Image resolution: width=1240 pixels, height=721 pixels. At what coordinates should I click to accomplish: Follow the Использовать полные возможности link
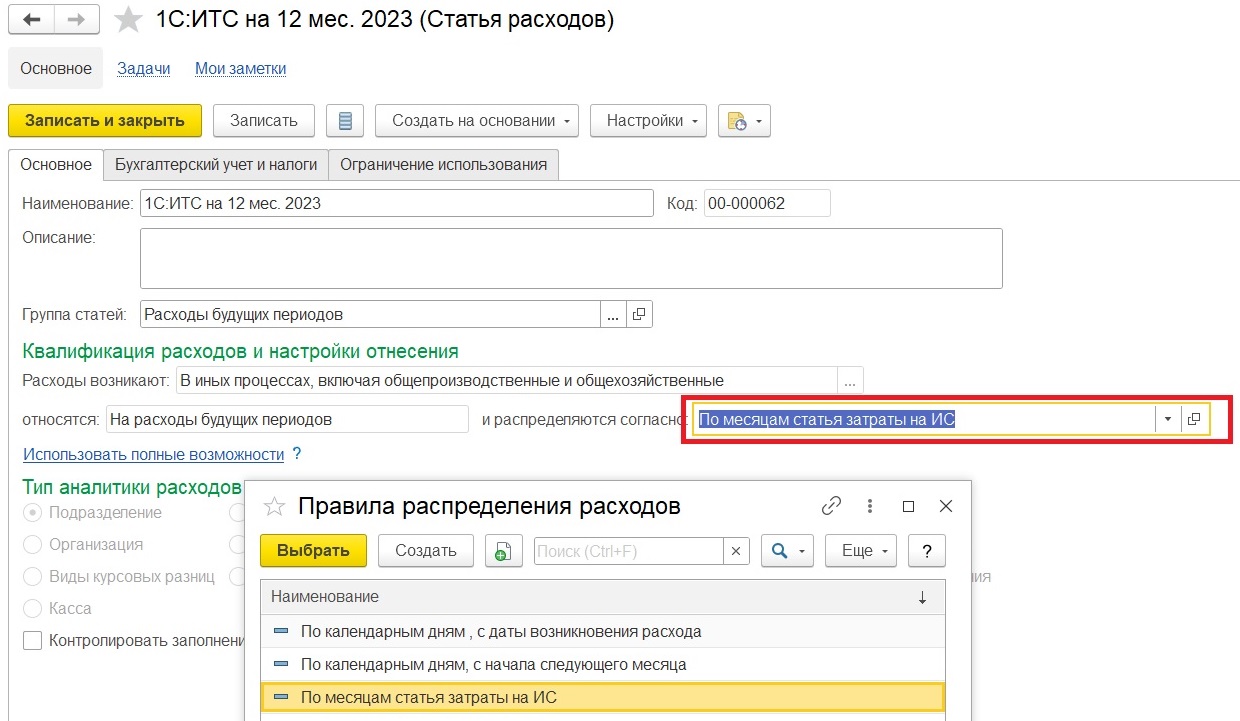(x=154, y=455)
